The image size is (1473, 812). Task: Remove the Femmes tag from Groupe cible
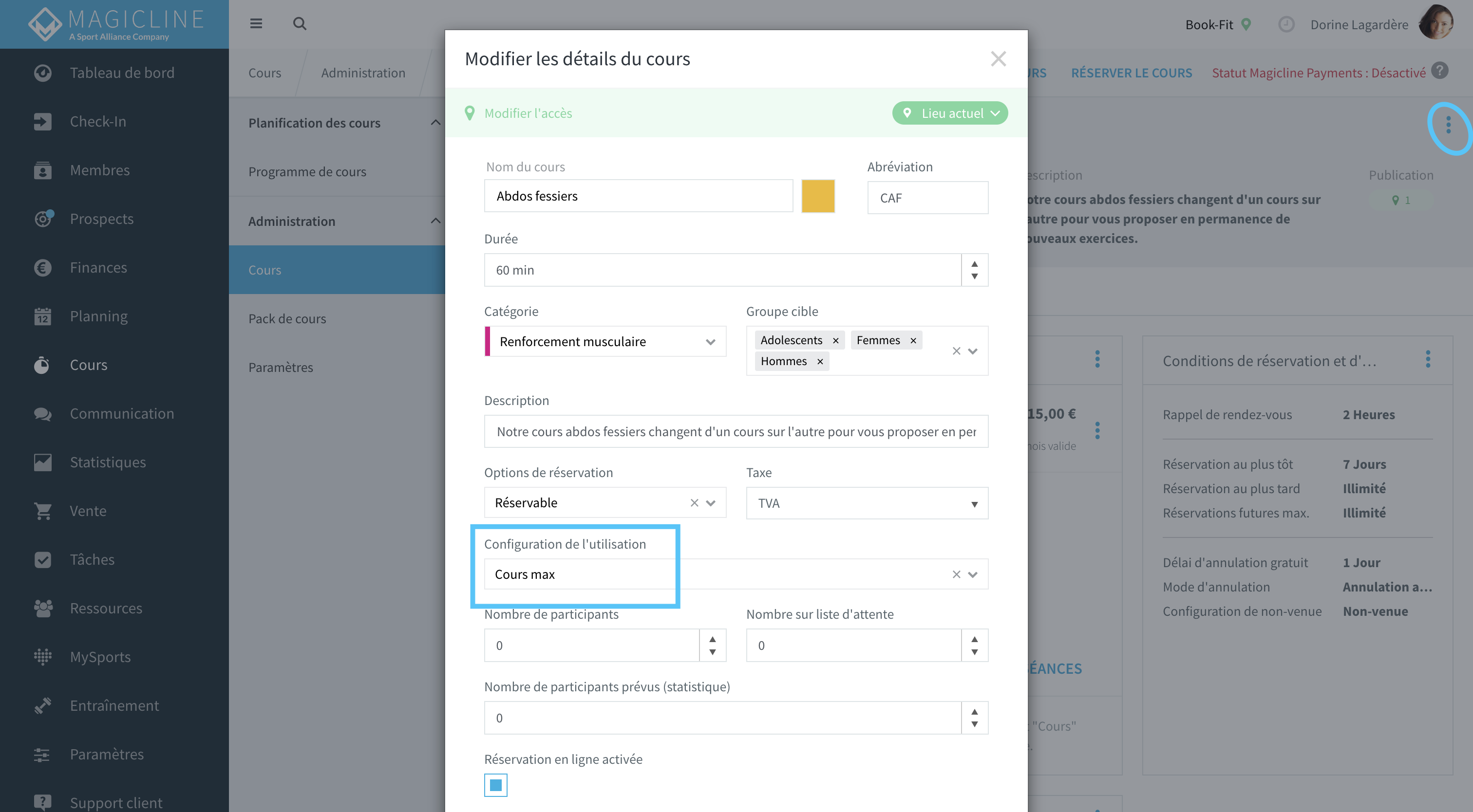(x=913, y=341)
